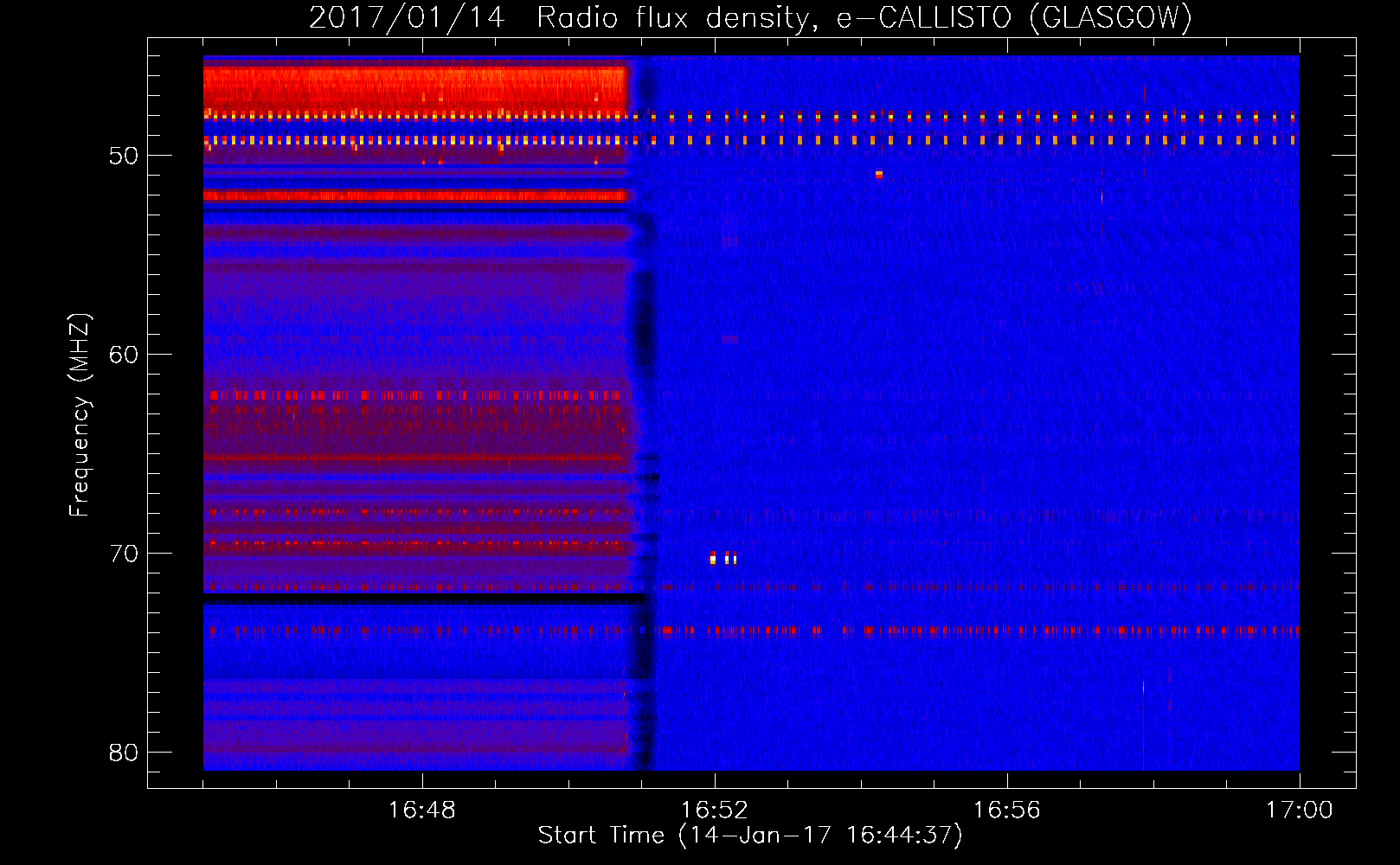The width and height of the screenshot is (1400, 865).
Task: Click the 'Frequency (MHZ)' axis label
Action: pos(80,414)
